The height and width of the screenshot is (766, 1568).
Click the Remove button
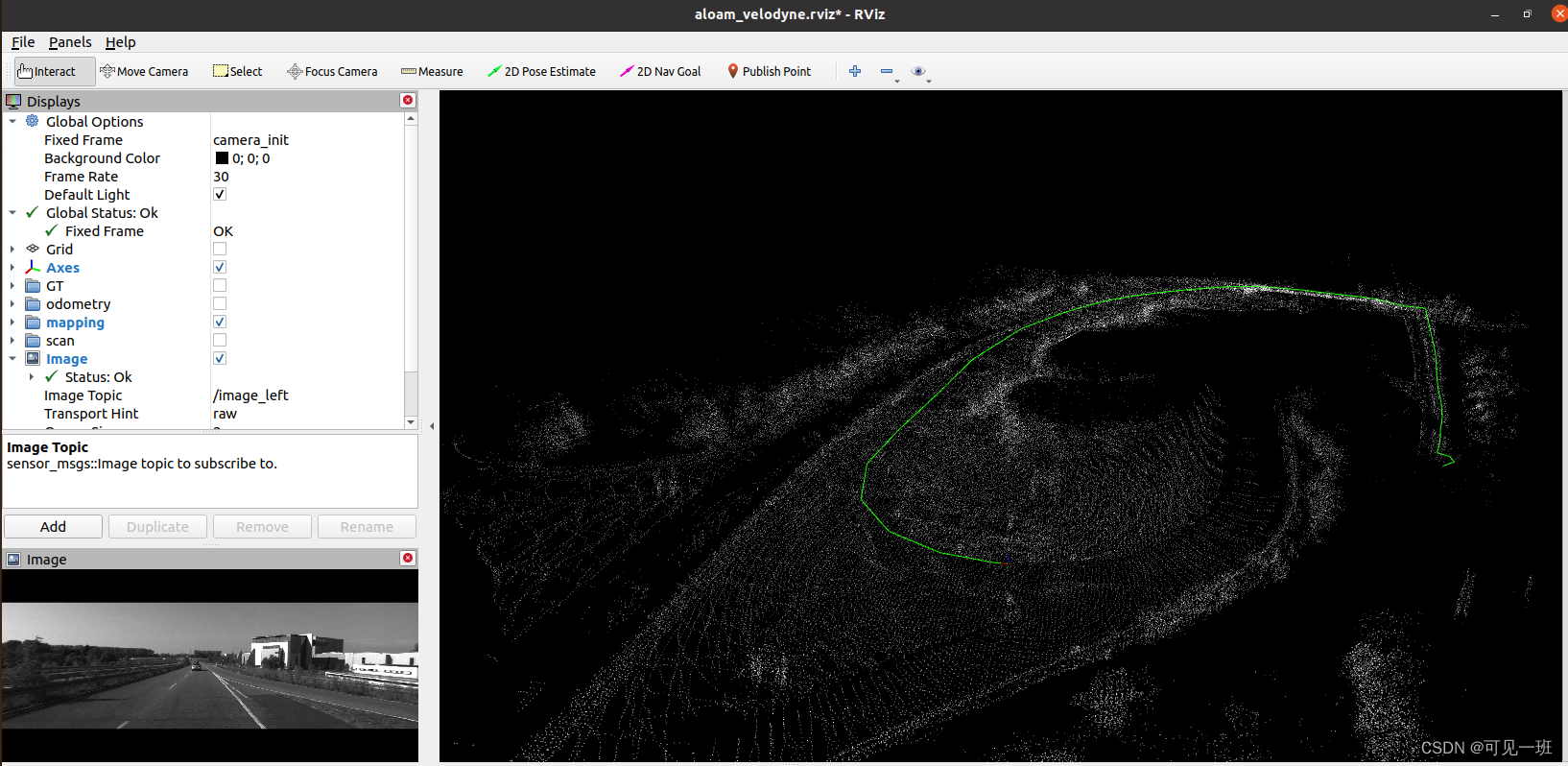pos(262,527)
